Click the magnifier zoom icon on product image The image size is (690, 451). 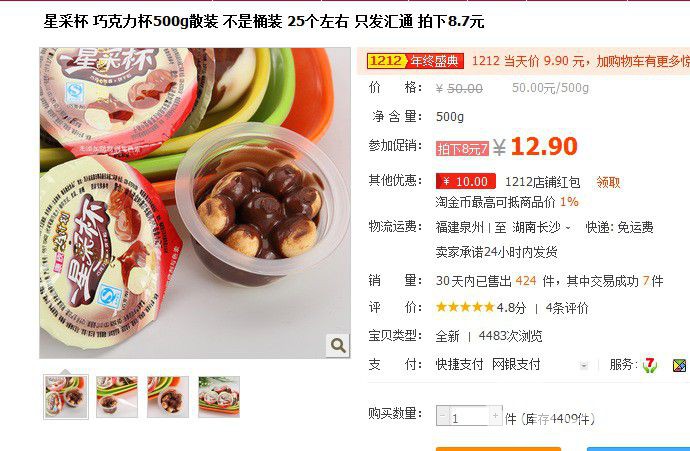click(x=338, y=345)
